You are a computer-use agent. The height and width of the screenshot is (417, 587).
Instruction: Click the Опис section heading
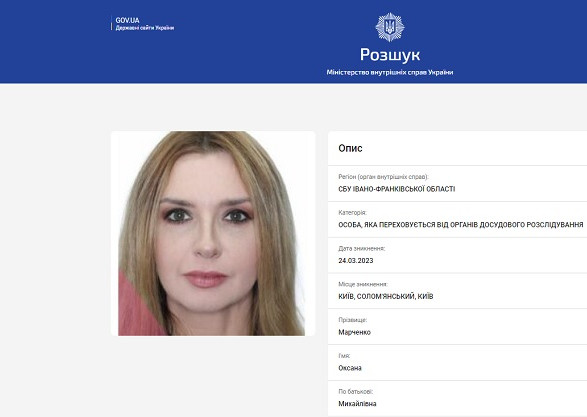coord(350,148)
